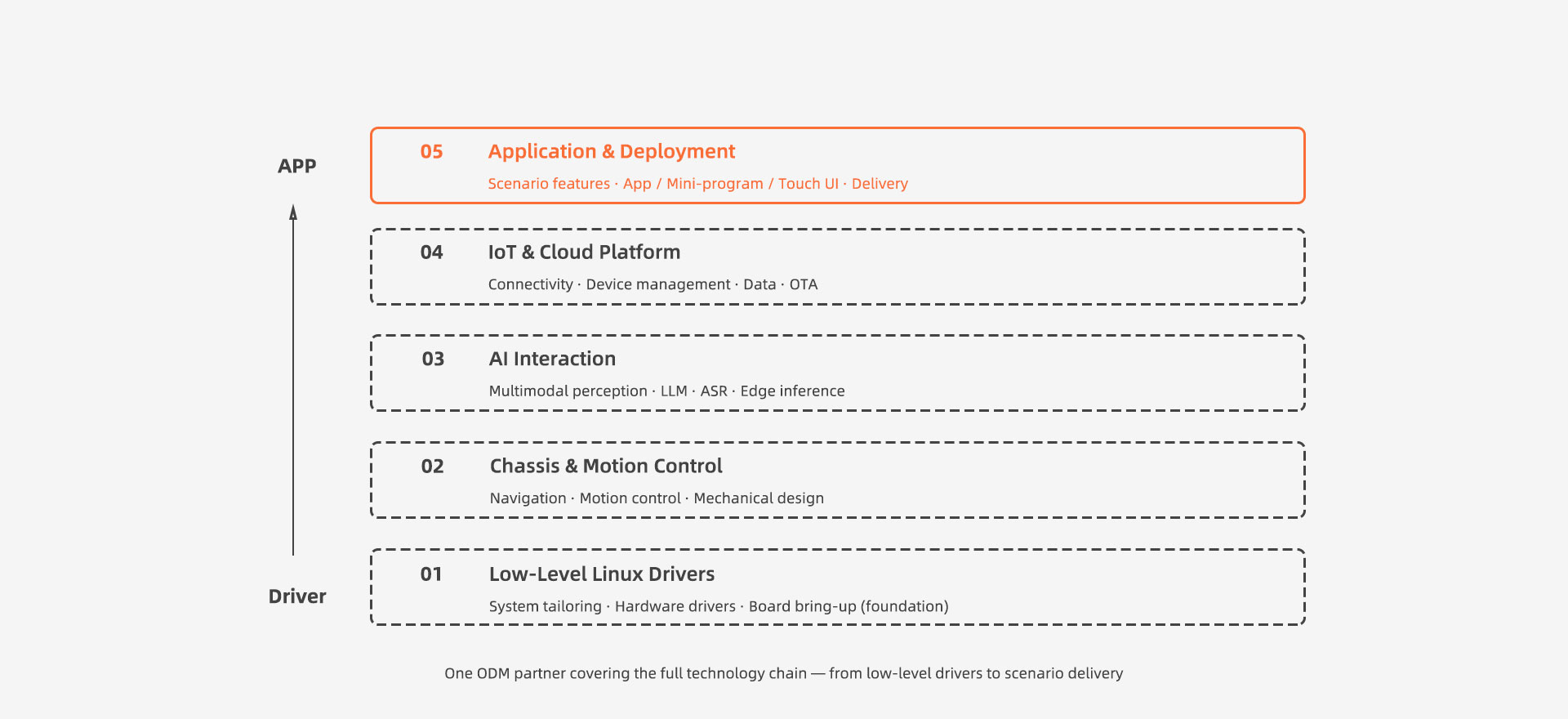Click the Multimodal perception · LLM line
This screenshot has width=1568, height=719.
666,391
